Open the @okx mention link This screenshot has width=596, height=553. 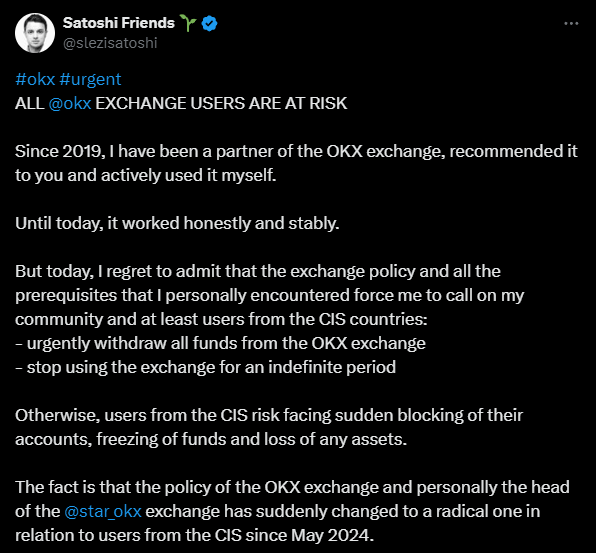pyautogui.click(x=70, y=103)
